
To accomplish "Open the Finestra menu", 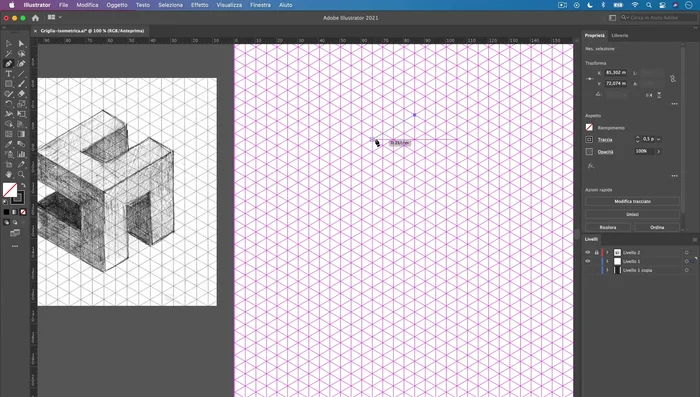I will coord(260,5).
